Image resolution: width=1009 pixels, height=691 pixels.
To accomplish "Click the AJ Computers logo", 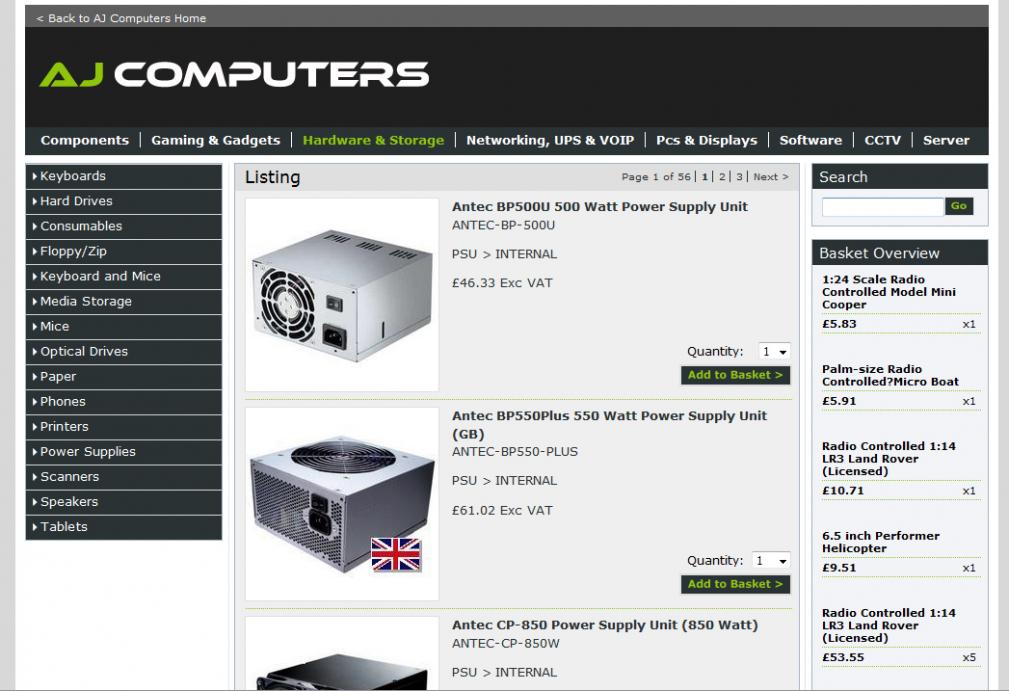I will tap(234, 74).
